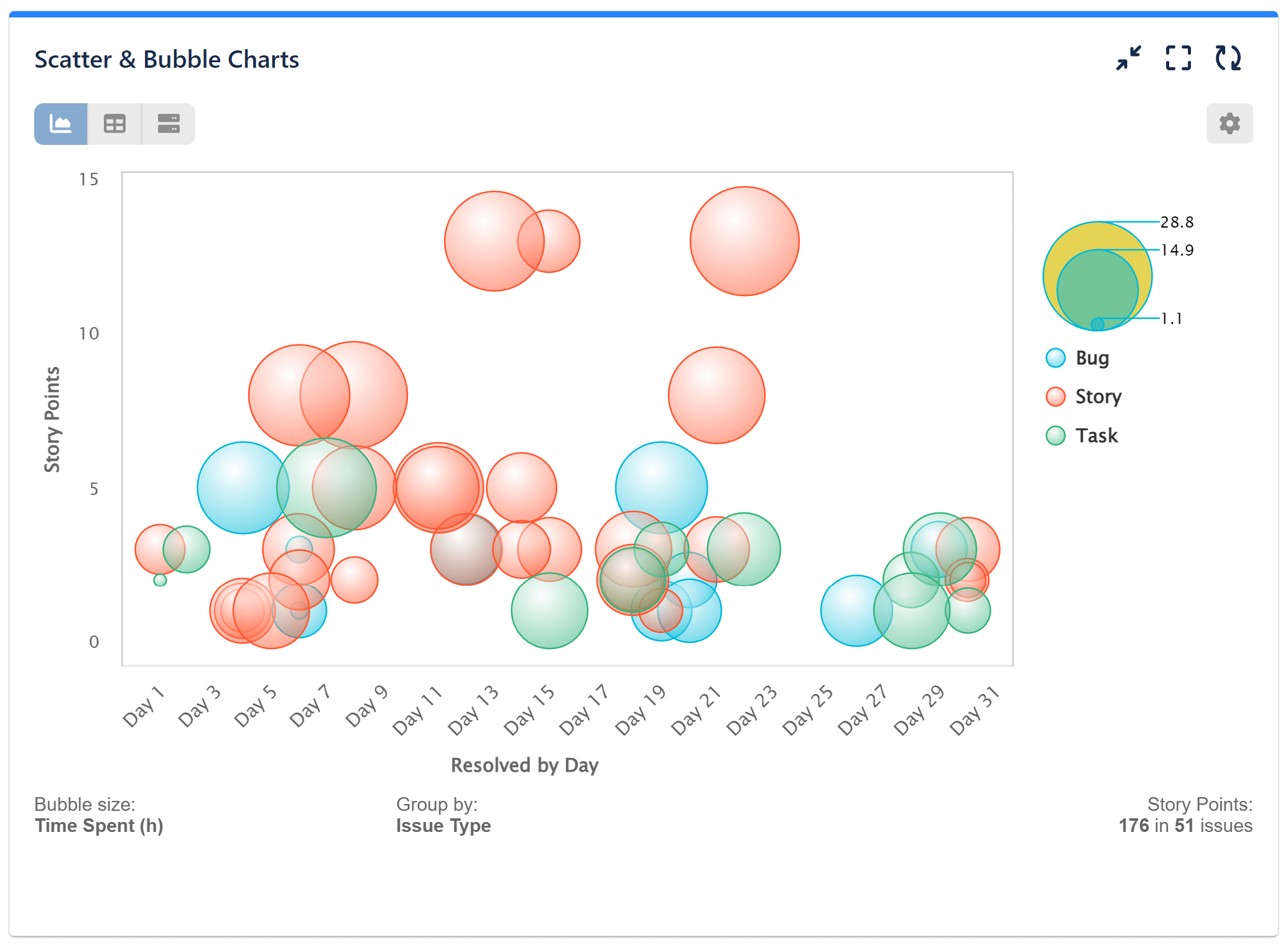
Task: Toggle Task visibility in the legend
Action: click(1096, 435)
